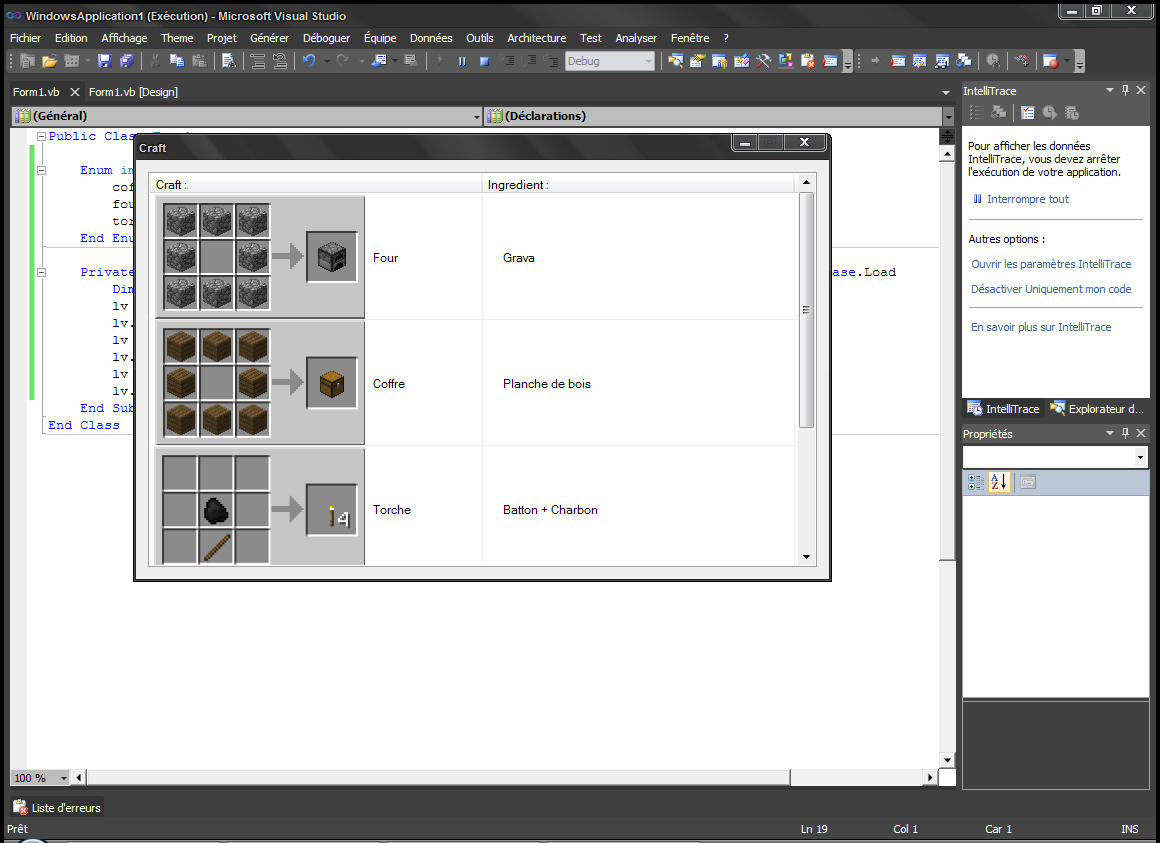1160x843 pixels.
Task: Click the Craft column header
Action: (317, 185)
